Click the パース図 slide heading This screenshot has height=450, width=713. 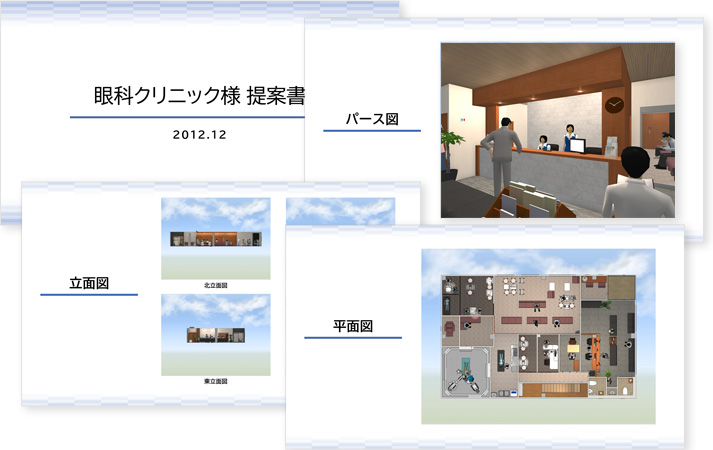tap(372, 118)
